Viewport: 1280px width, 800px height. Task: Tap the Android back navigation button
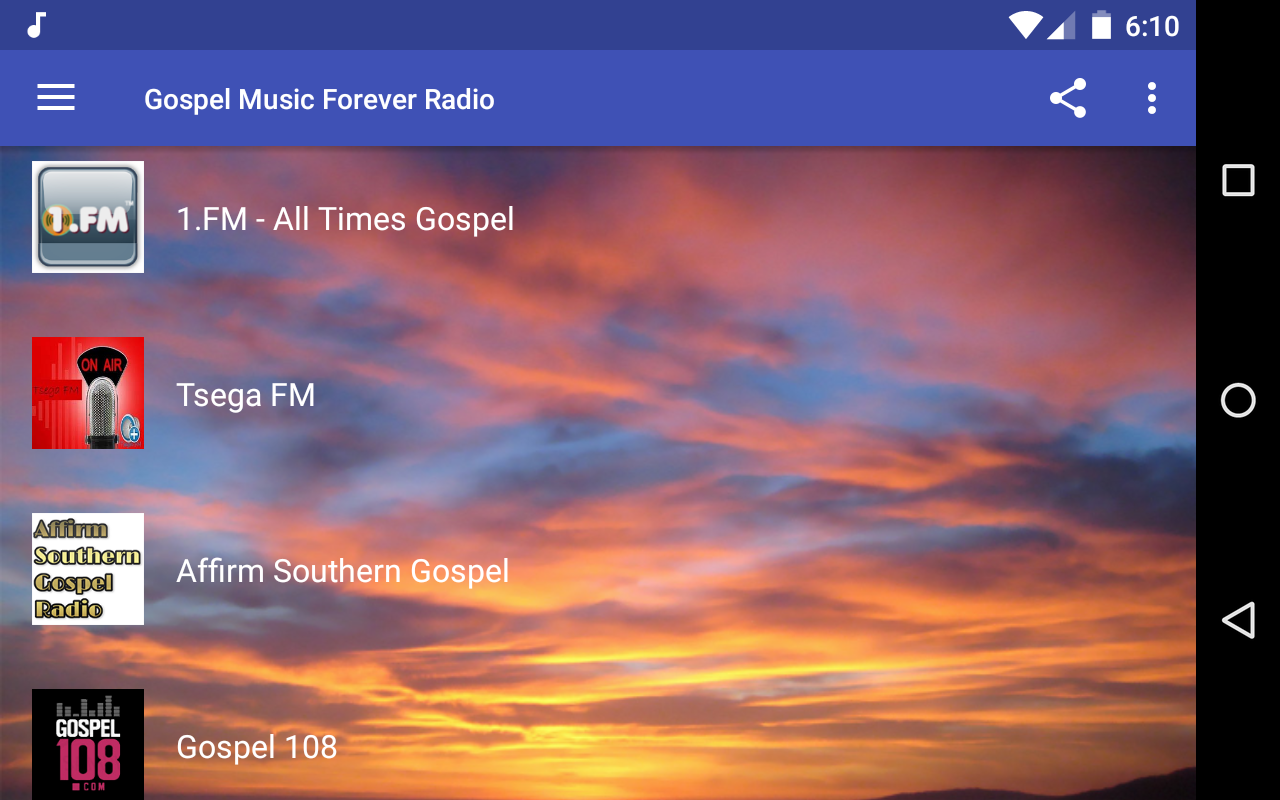coord(1238,620)
